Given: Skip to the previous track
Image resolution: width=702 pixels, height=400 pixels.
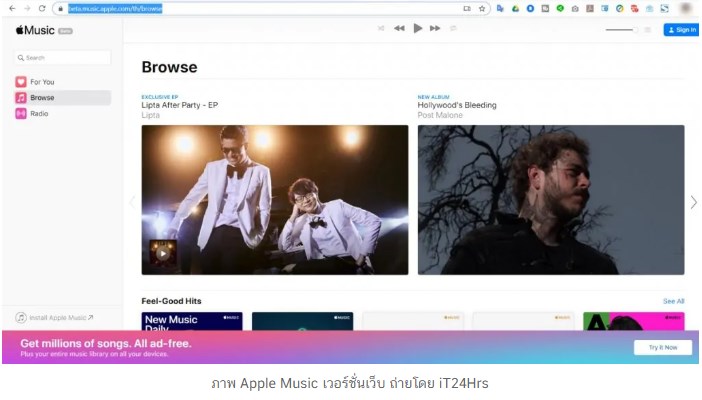Looking at the screenshot, I should click(399, 28).
